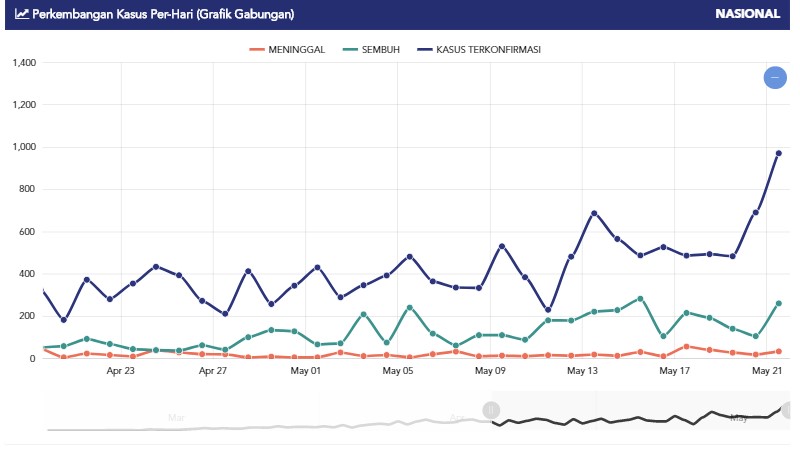Toggle the SEMBUH legend series

point(371,49)
